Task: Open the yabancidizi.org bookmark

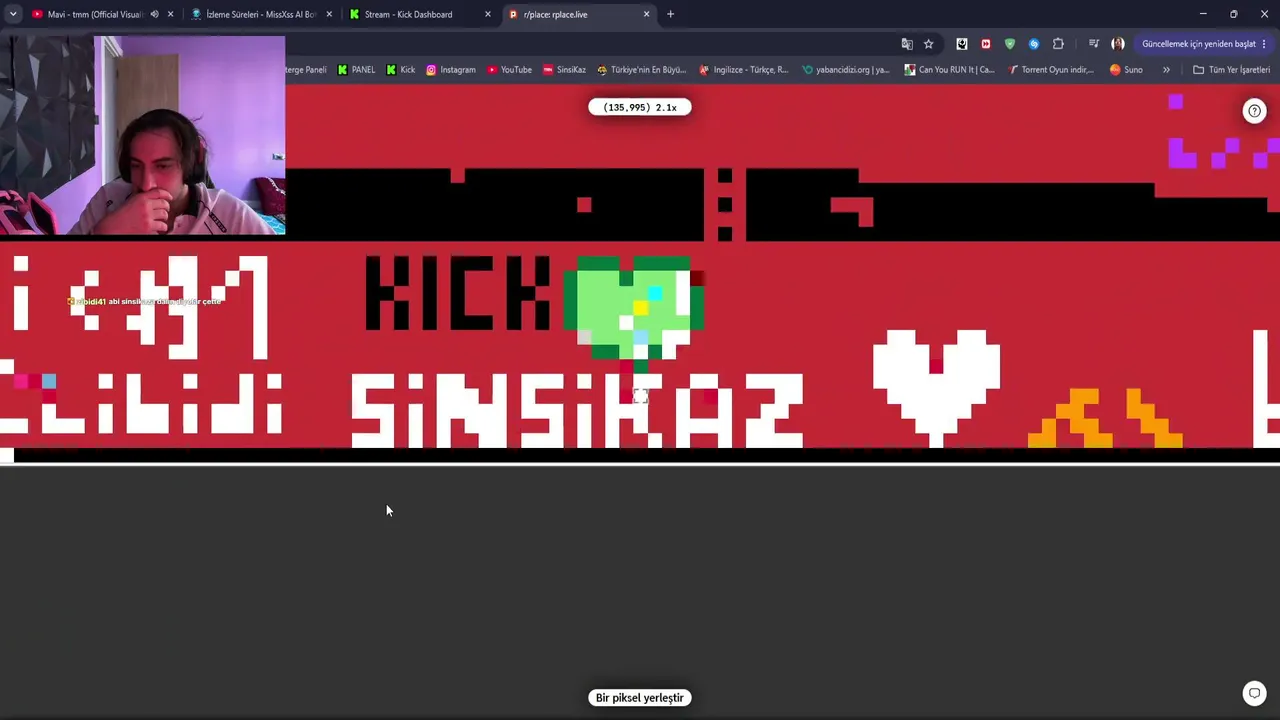Action: click(x=846, y=70)
